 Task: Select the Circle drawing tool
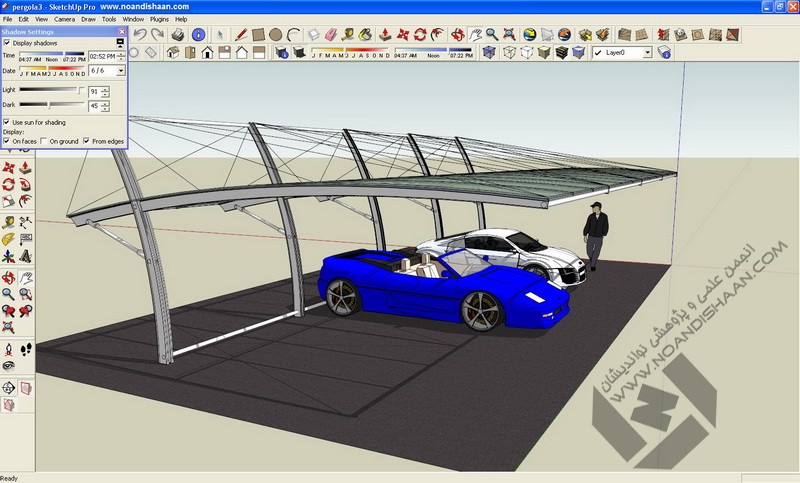pyautogui.click(x=275, y=34)
